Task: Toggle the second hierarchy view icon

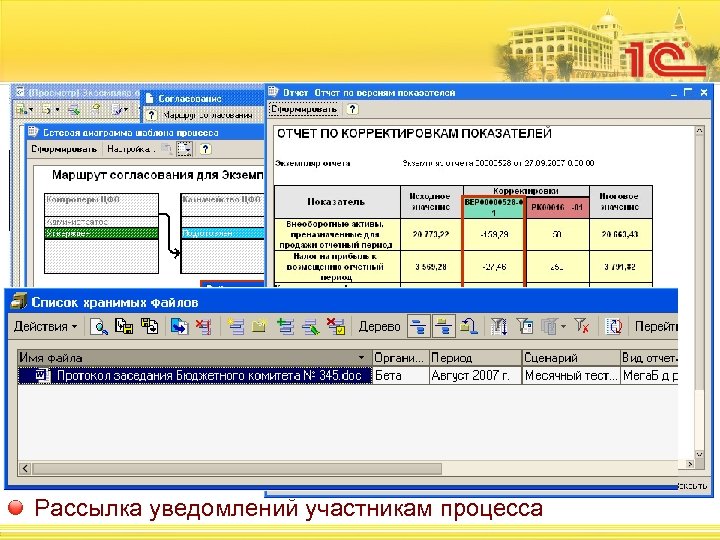Action: click(444, 326)
